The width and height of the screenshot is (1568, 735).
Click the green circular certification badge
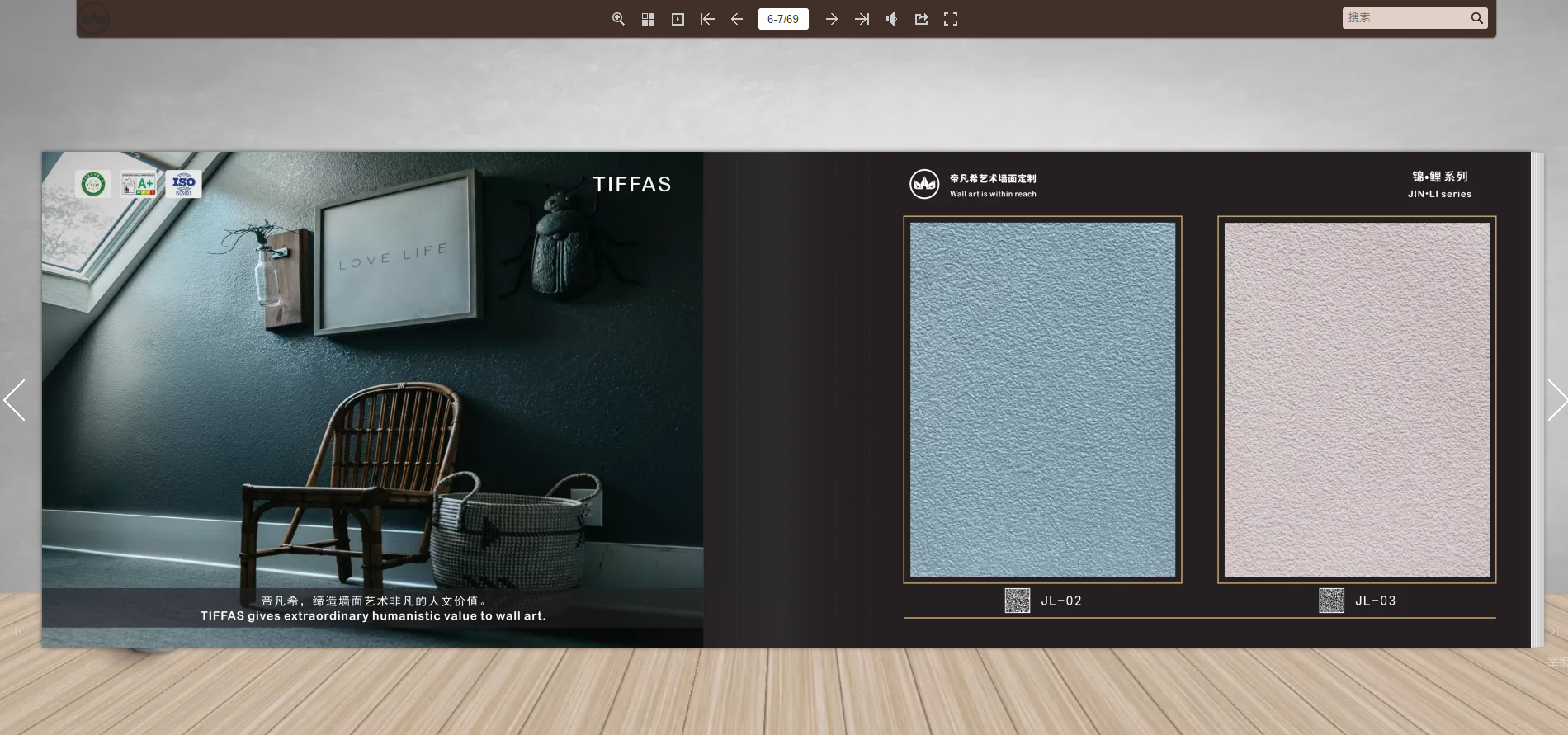(93, 183)
